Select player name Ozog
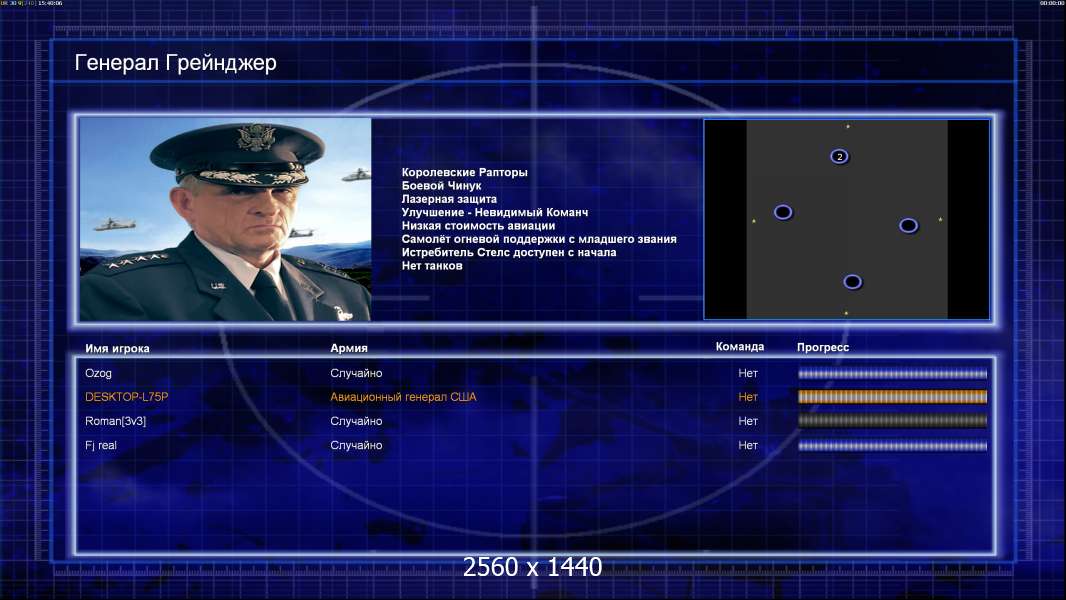Viewport: 1066px width, 600px height. pyautogui.click(x=99, y=373)
